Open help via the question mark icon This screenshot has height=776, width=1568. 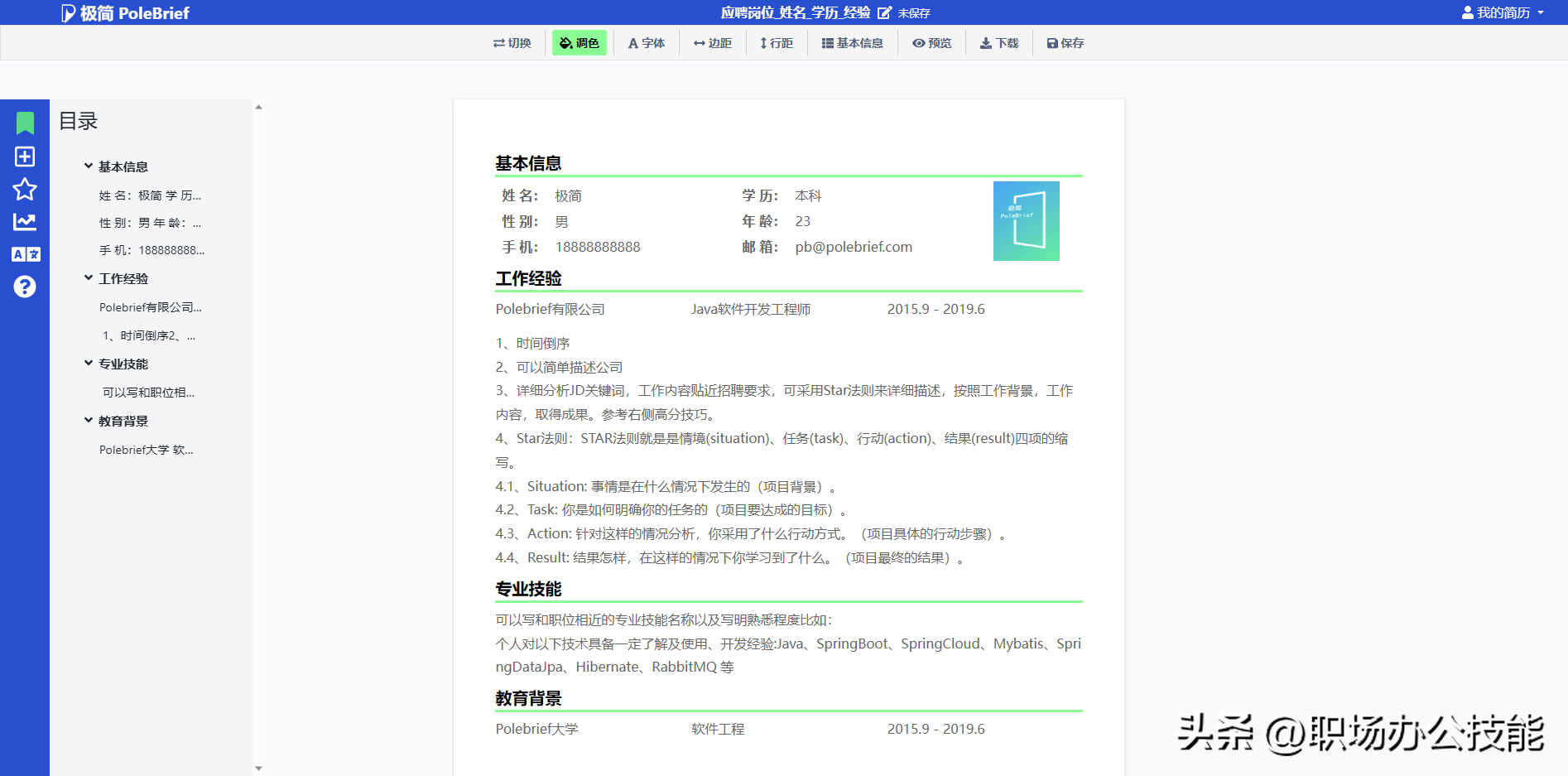[x=26, y=287]
